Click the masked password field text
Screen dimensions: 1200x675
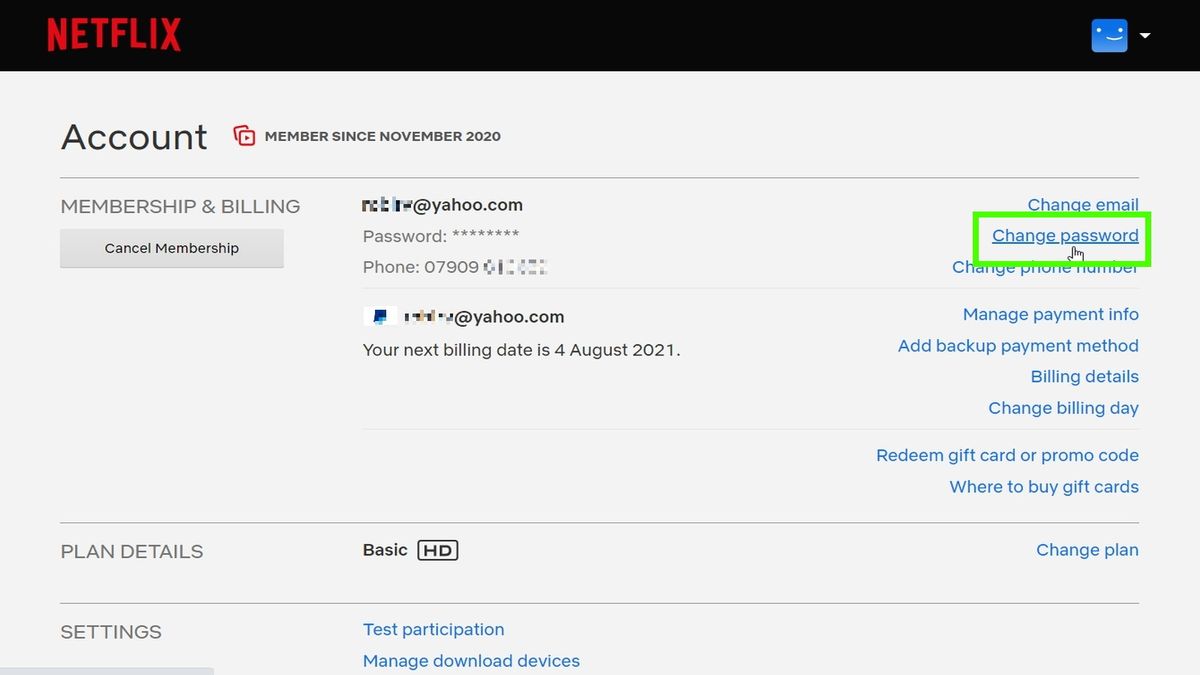(x=441, y=236)
